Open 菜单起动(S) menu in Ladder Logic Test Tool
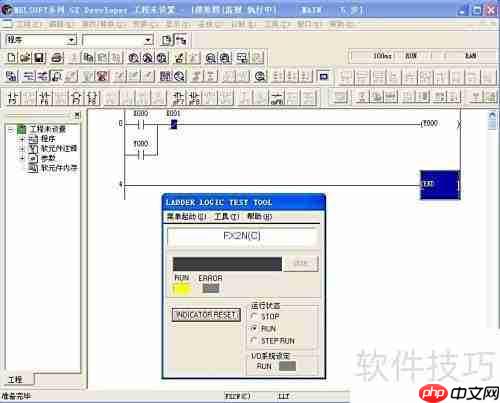This screenshot has width=500, height=403. pos(186,217)
